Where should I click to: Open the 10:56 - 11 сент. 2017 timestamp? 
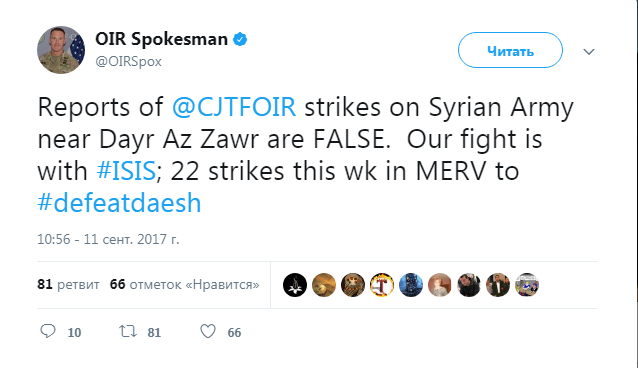coord(108,239)
